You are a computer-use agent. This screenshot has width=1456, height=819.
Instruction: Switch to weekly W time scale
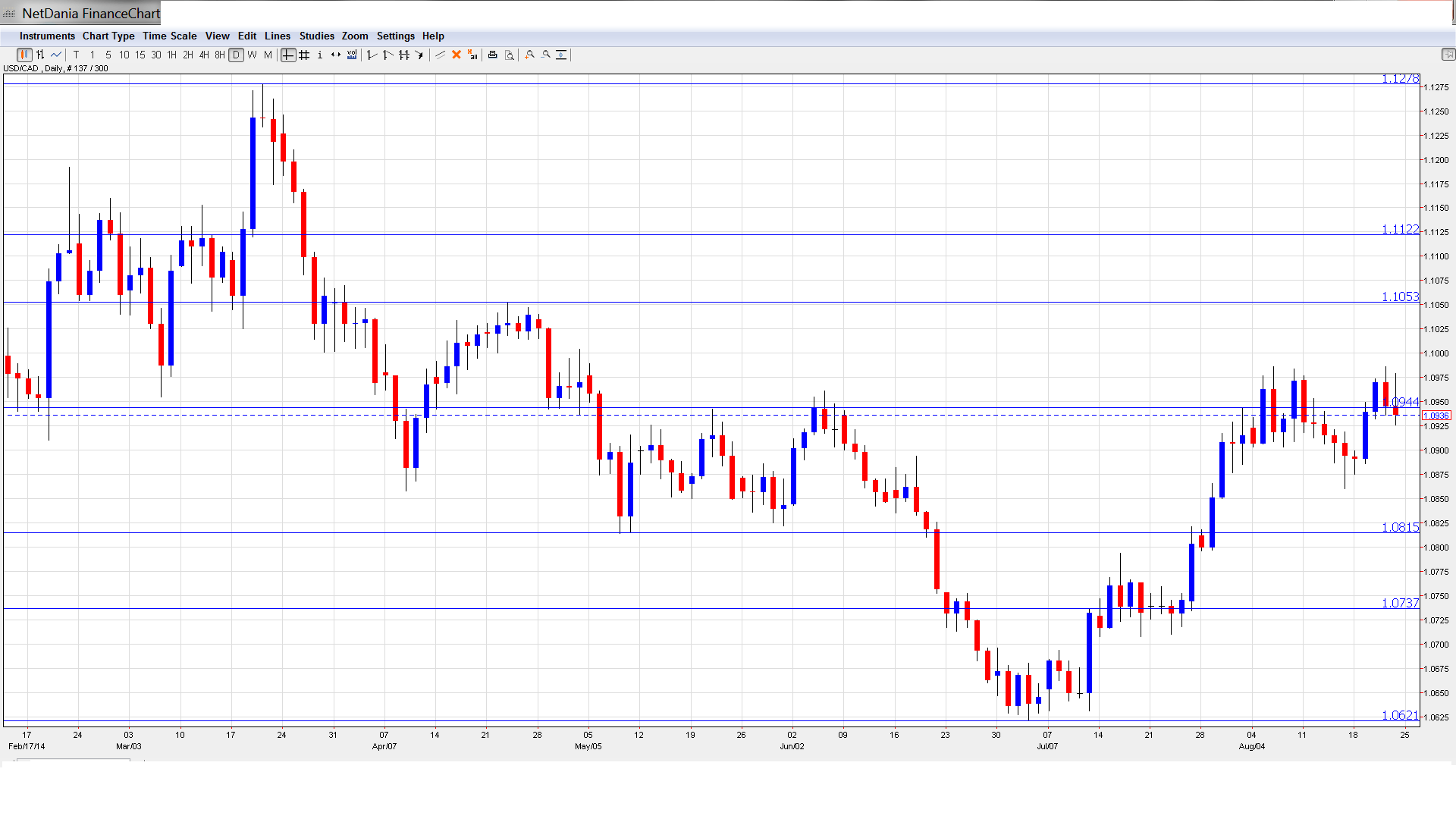[x=253, y=55]
